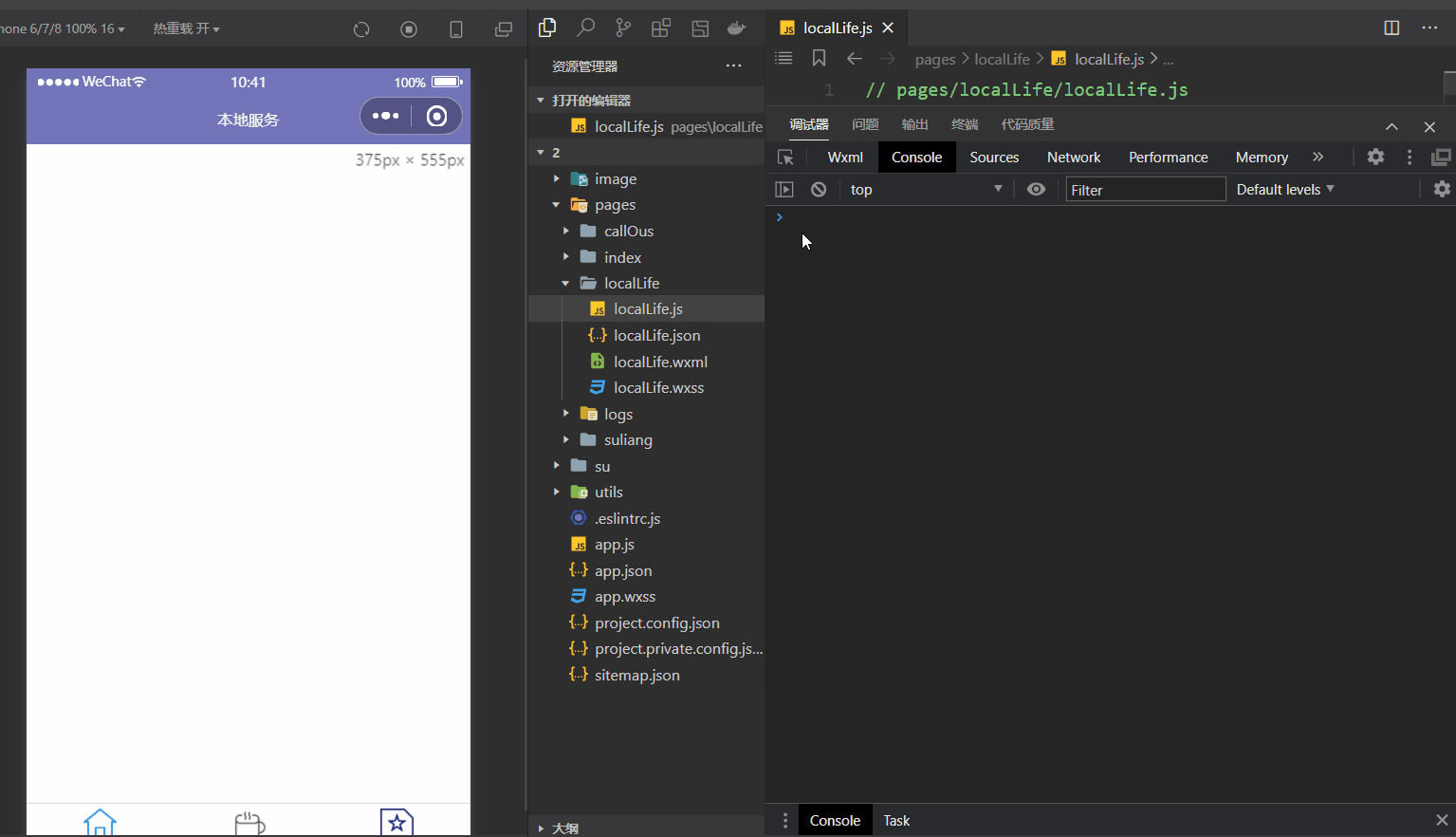The width and height of the screenshot is (1456, 837).
Task: Toggle the phone device icon
Action: point(456,29)
